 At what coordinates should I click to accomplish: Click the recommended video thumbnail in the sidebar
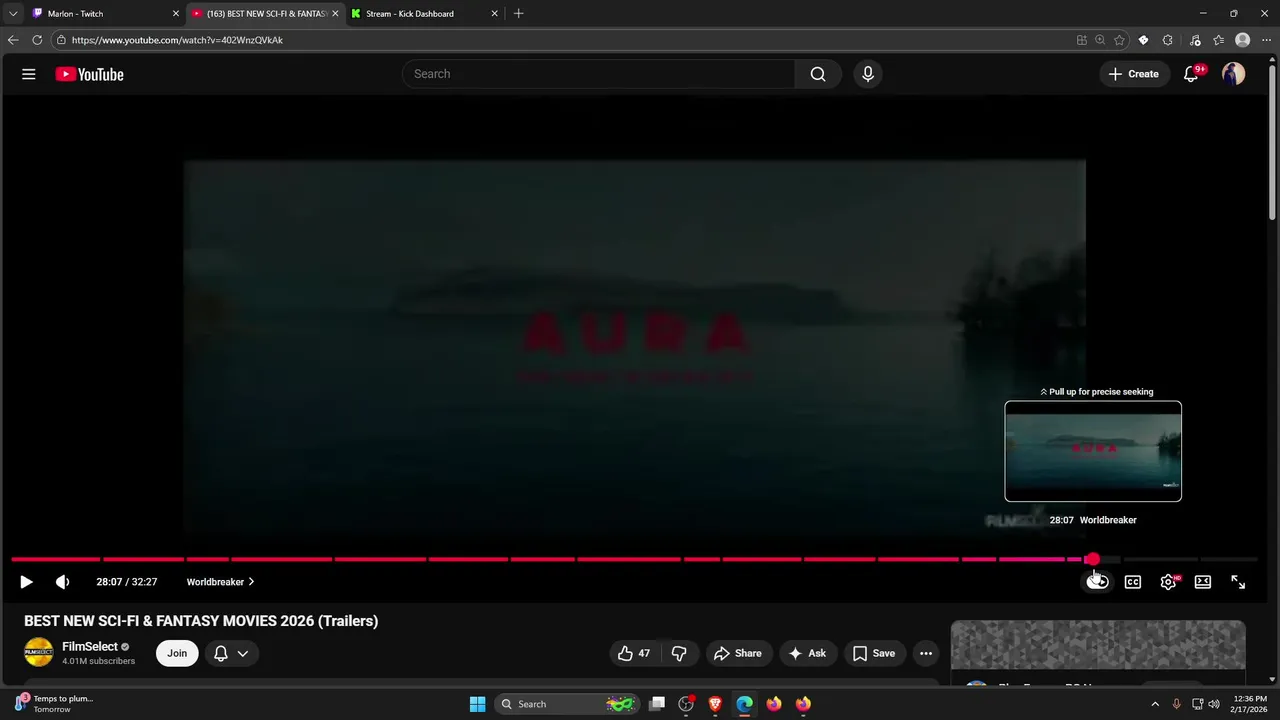(x=1098, y=646)
